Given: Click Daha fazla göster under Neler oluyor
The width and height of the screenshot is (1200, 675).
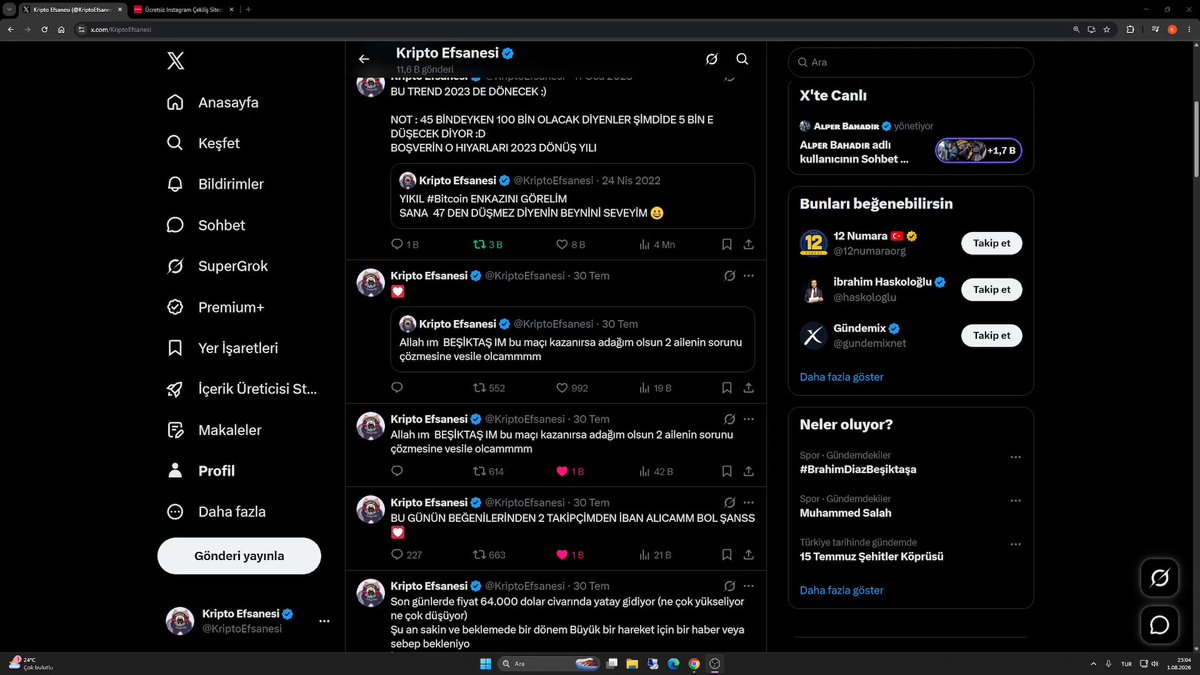Looking at the screenshot, I should (842, 590).
